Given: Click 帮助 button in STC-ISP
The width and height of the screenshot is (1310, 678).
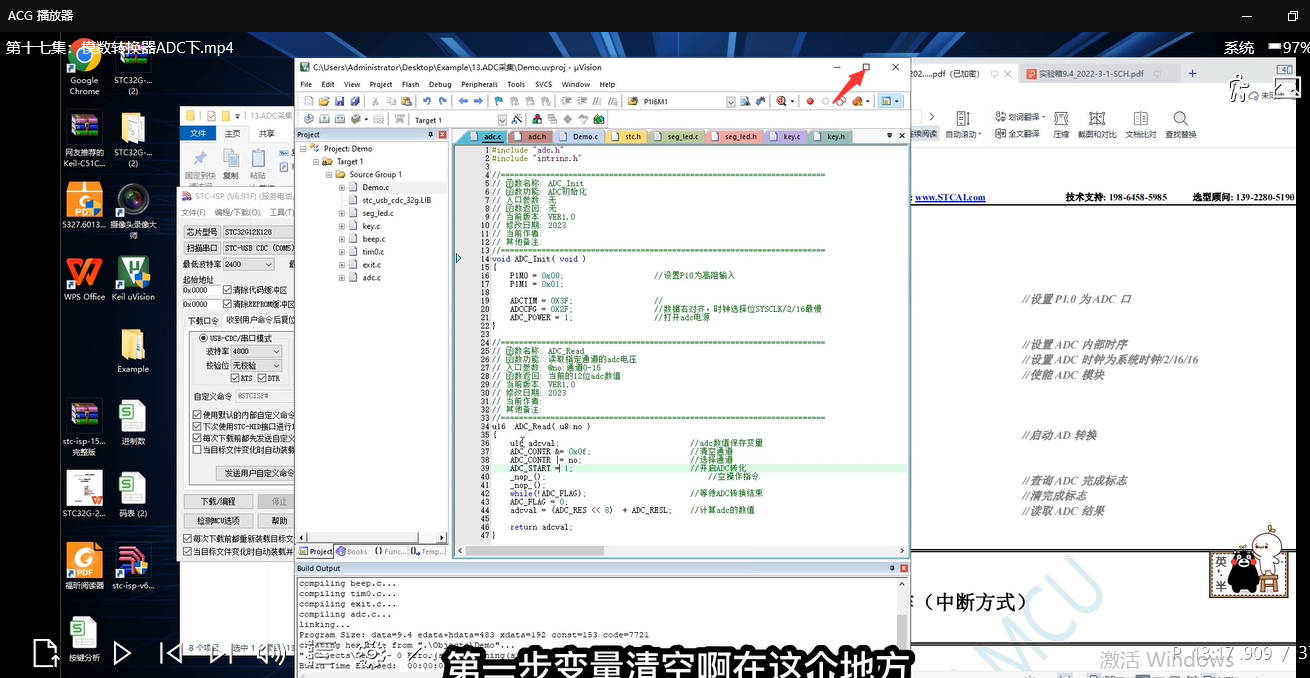Looking at the screenshot, I should click(278, 520).
